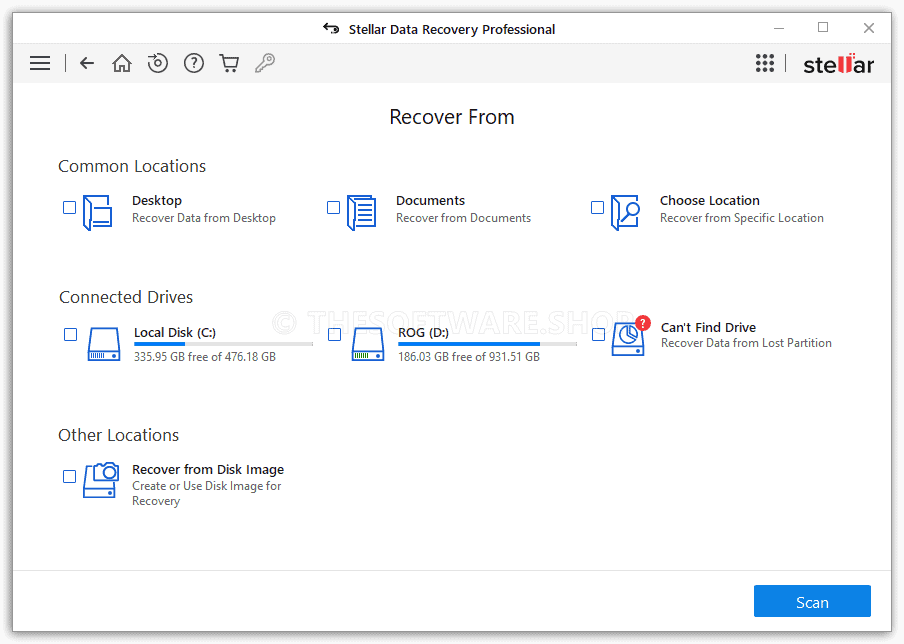Check the Documents checkbox

tap(333, 207)
